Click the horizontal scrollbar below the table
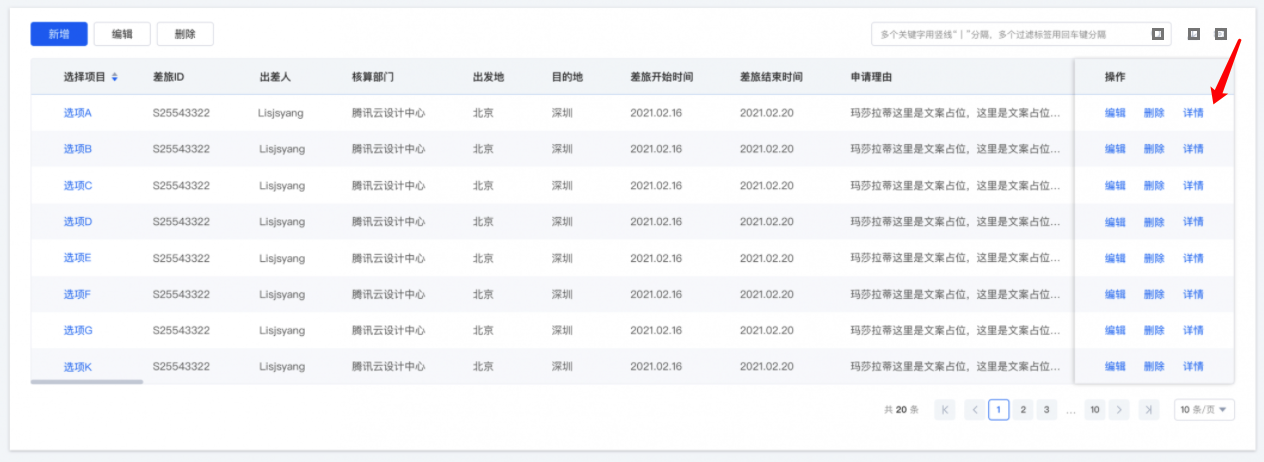The image size is (1264, 462). click(87, 381)
